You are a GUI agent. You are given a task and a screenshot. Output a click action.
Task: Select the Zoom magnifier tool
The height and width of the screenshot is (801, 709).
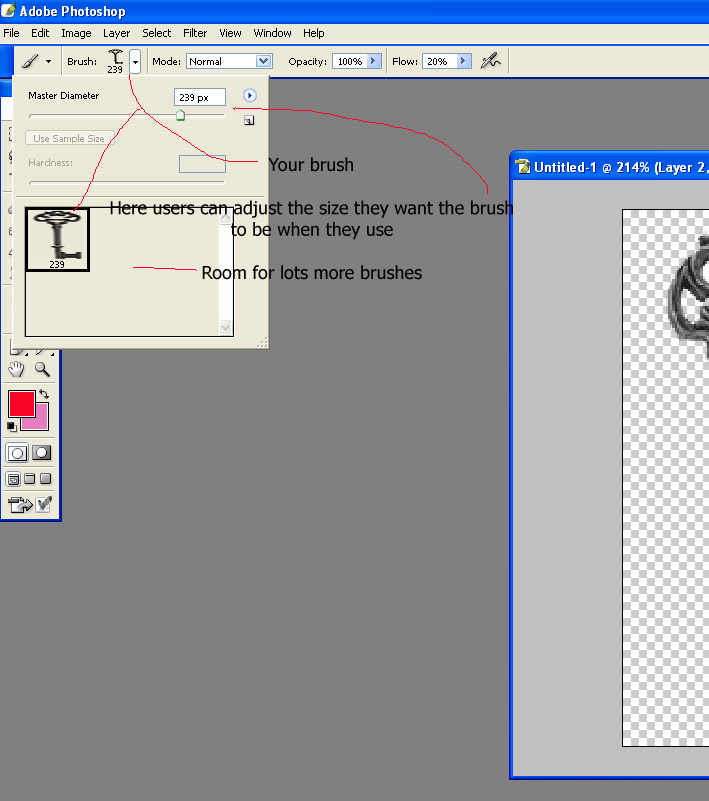tap(42, 369)
